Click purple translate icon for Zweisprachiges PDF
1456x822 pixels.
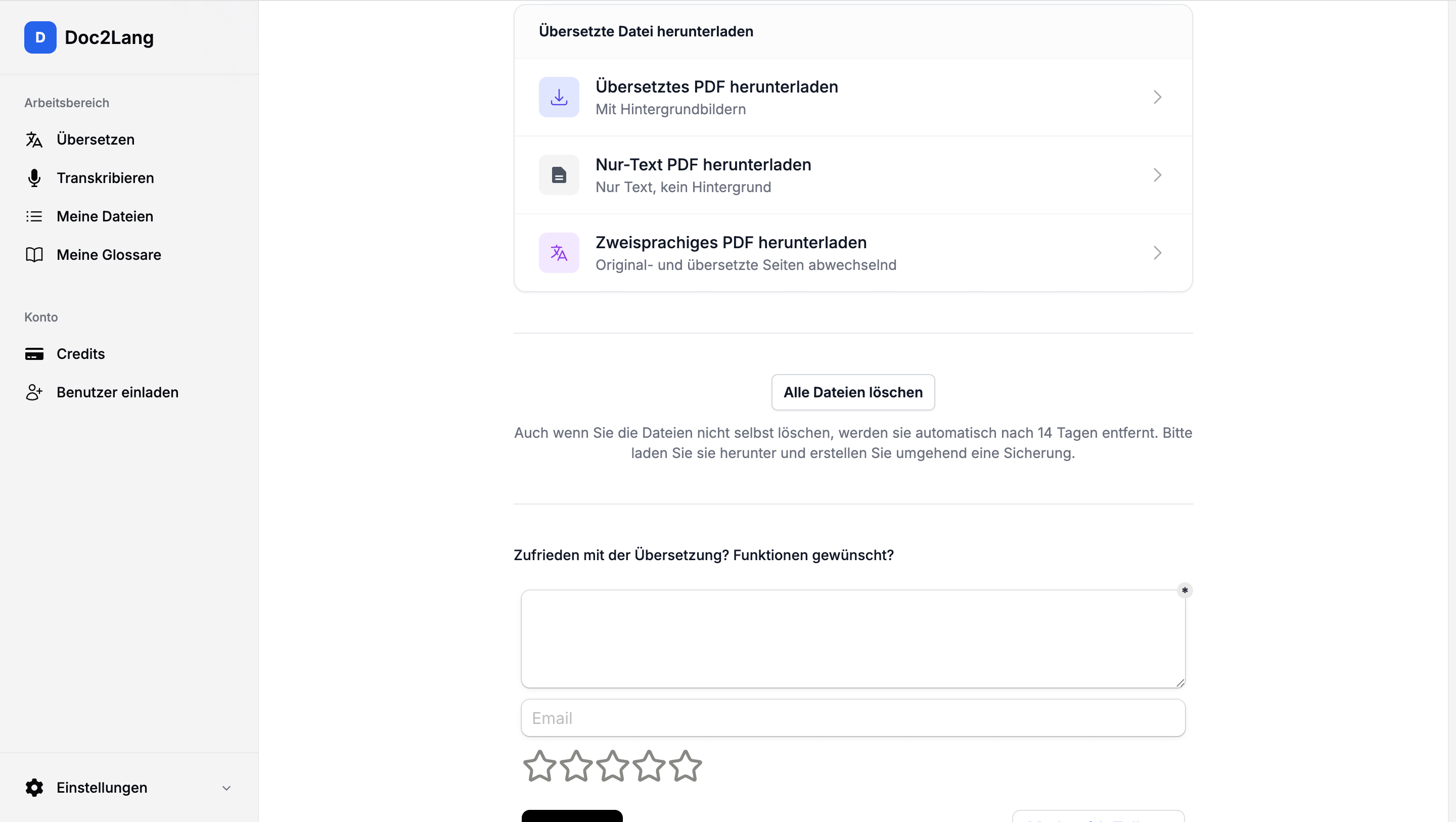(559, 253)
